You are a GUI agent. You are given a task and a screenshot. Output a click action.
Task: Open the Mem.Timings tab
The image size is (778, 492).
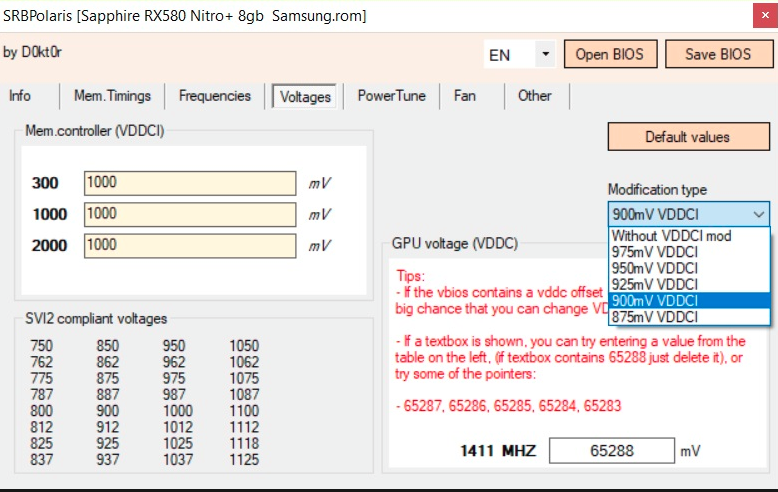click(112, 96)
